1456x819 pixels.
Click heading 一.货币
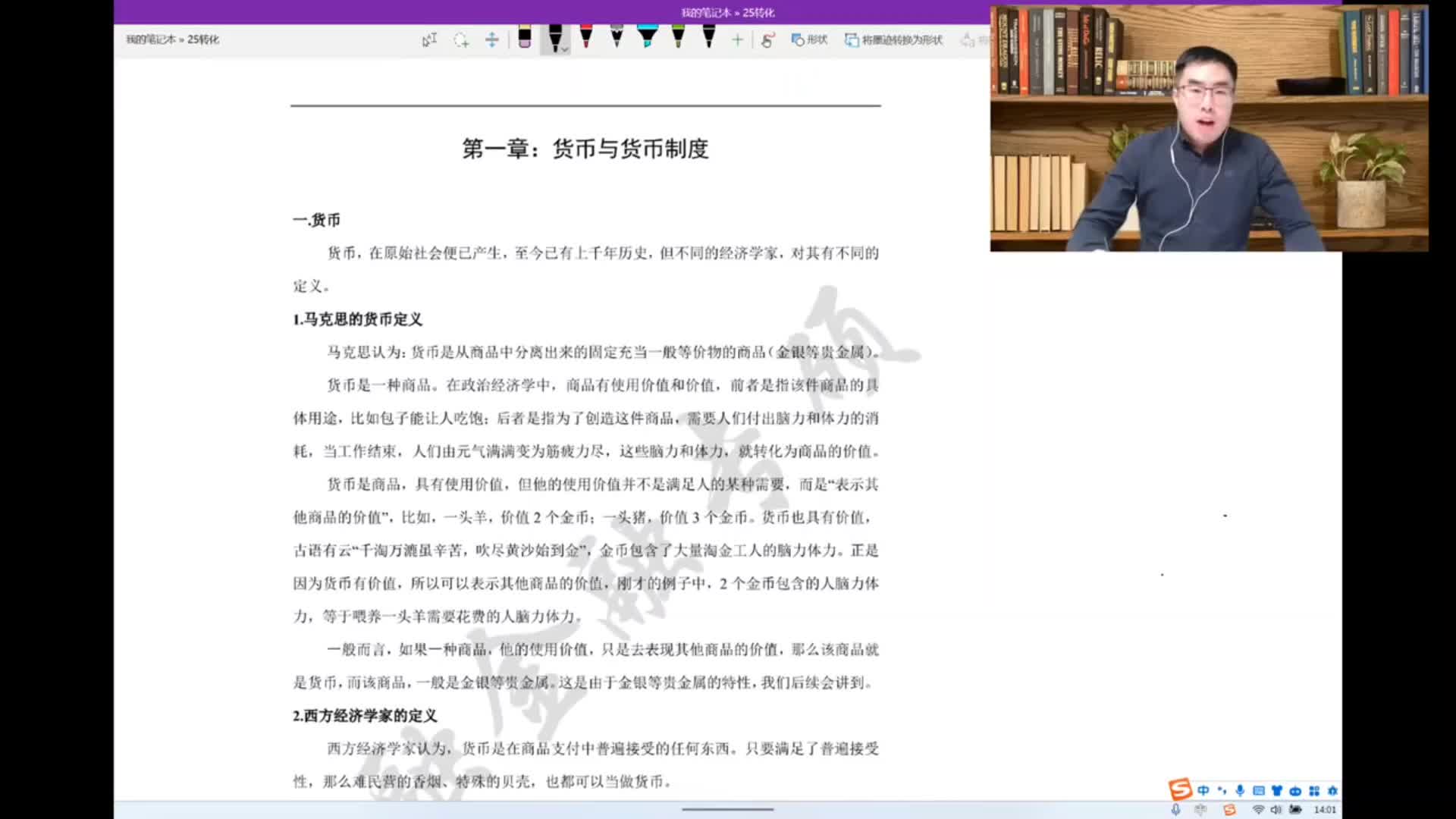click(316, 220)
